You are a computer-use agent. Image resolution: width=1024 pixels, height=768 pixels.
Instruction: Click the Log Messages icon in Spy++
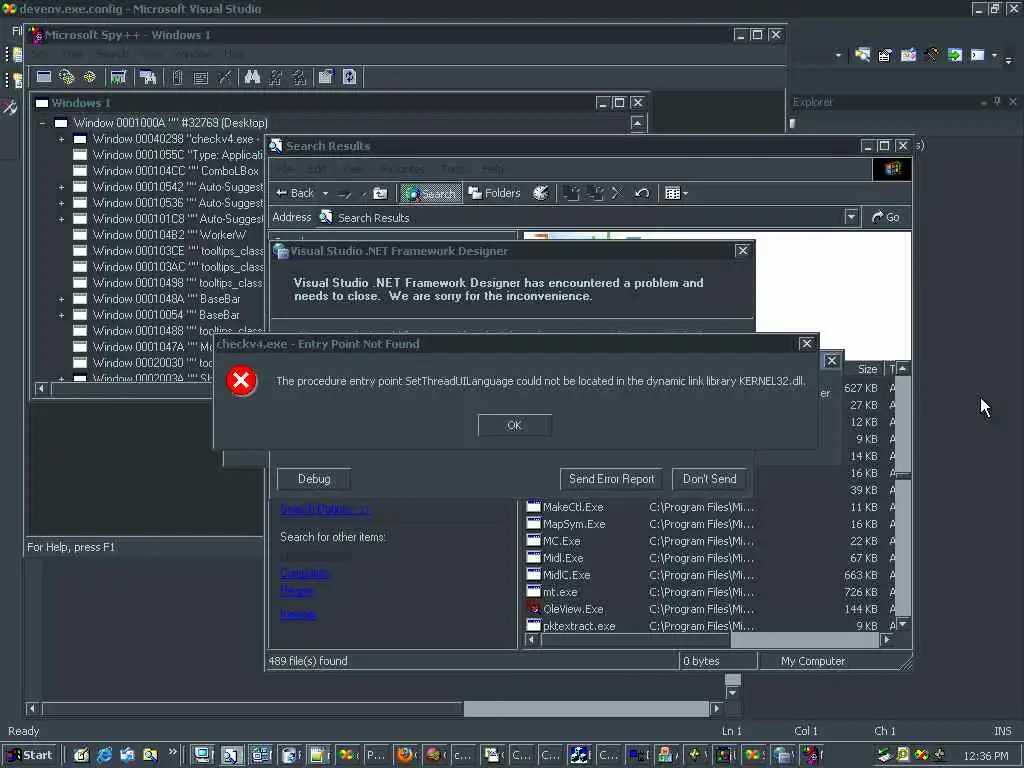click(118, 77)
